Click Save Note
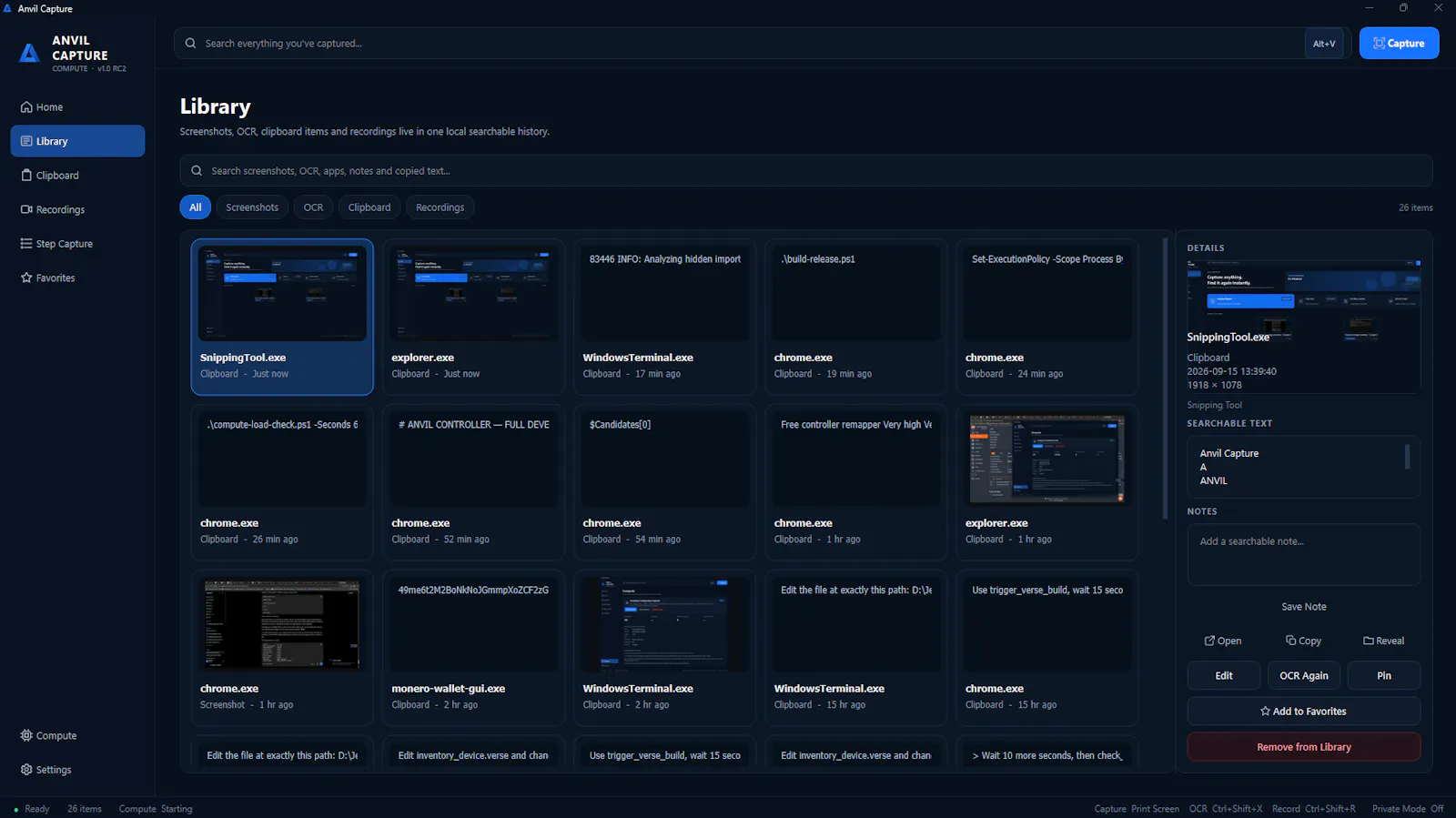 (x=1303, y=607)
